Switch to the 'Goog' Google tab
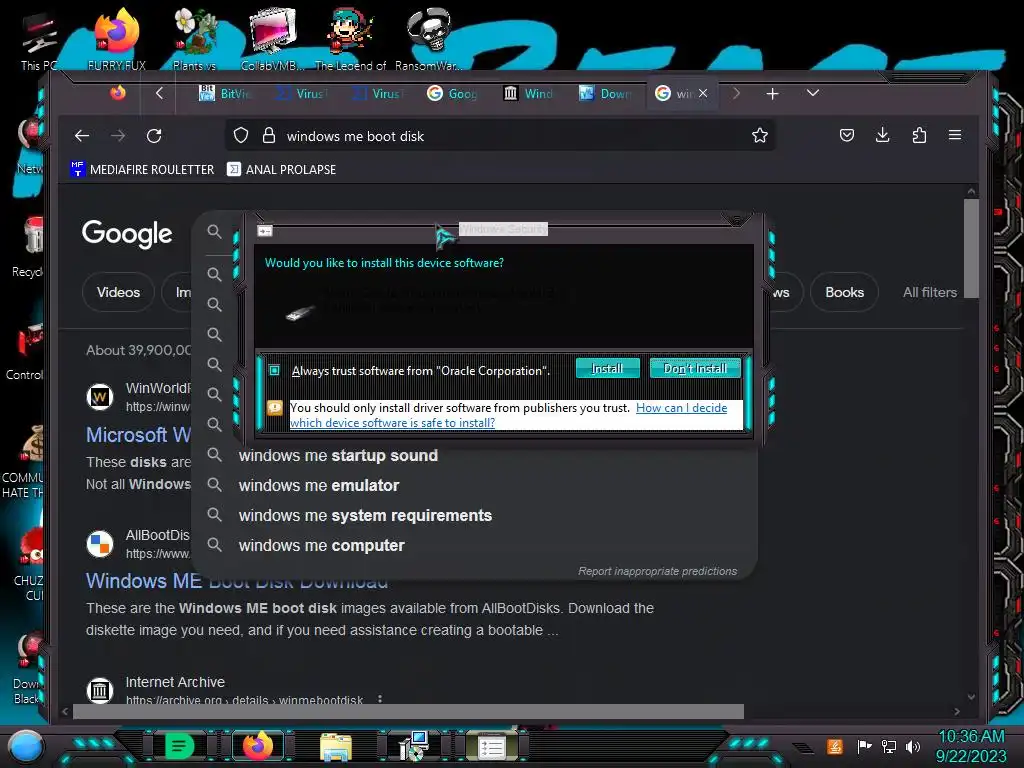Screen dimensions: 1024x768 452,93
